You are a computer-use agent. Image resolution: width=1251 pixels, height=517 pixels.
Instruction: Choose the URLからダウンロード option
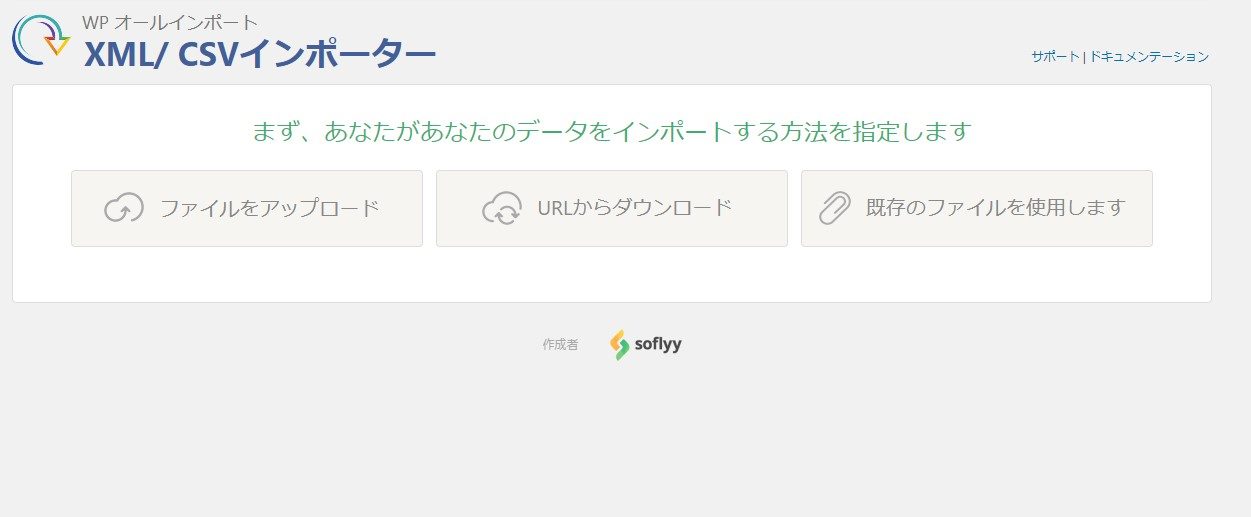coord(612,208)
